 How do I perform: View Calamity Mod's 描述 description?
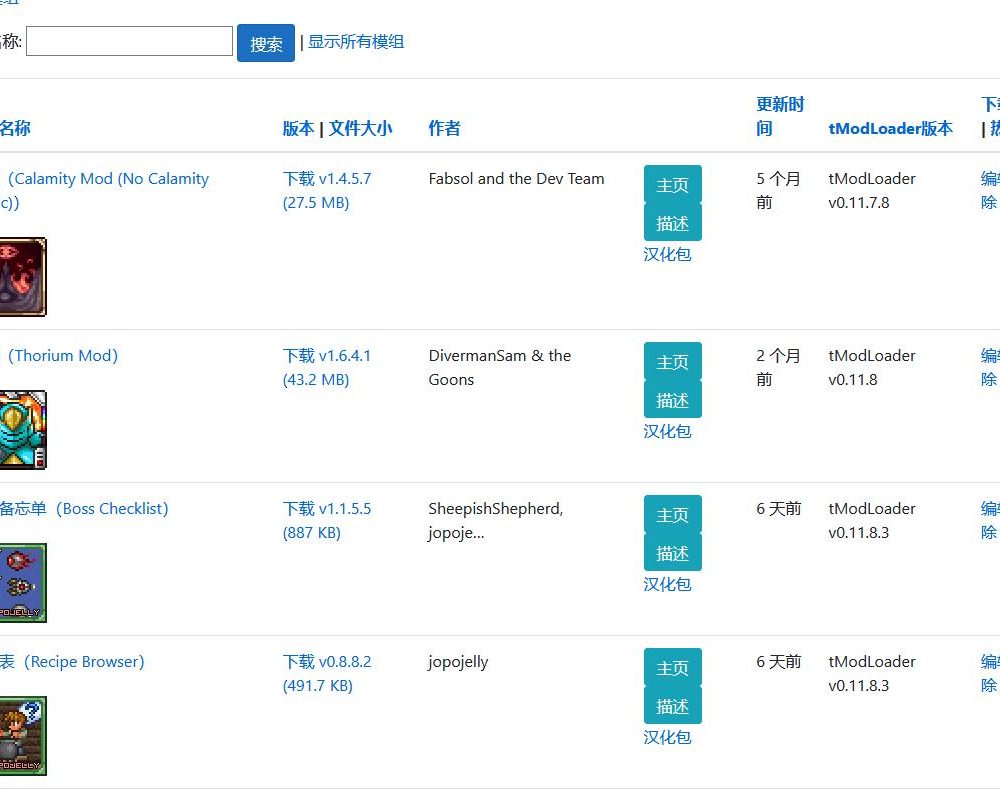(x=672, y=222)
